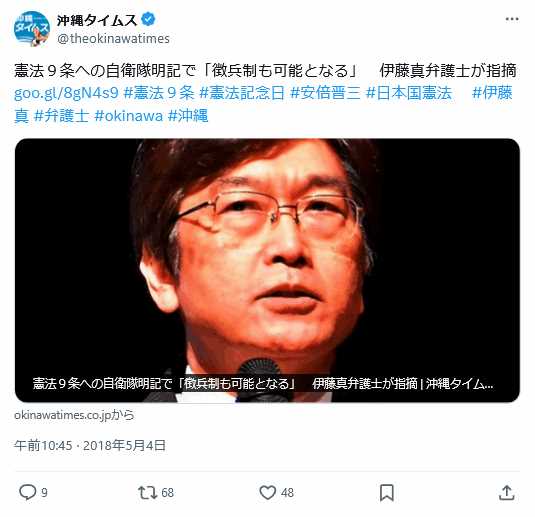Bookmark this tweet

387,493
